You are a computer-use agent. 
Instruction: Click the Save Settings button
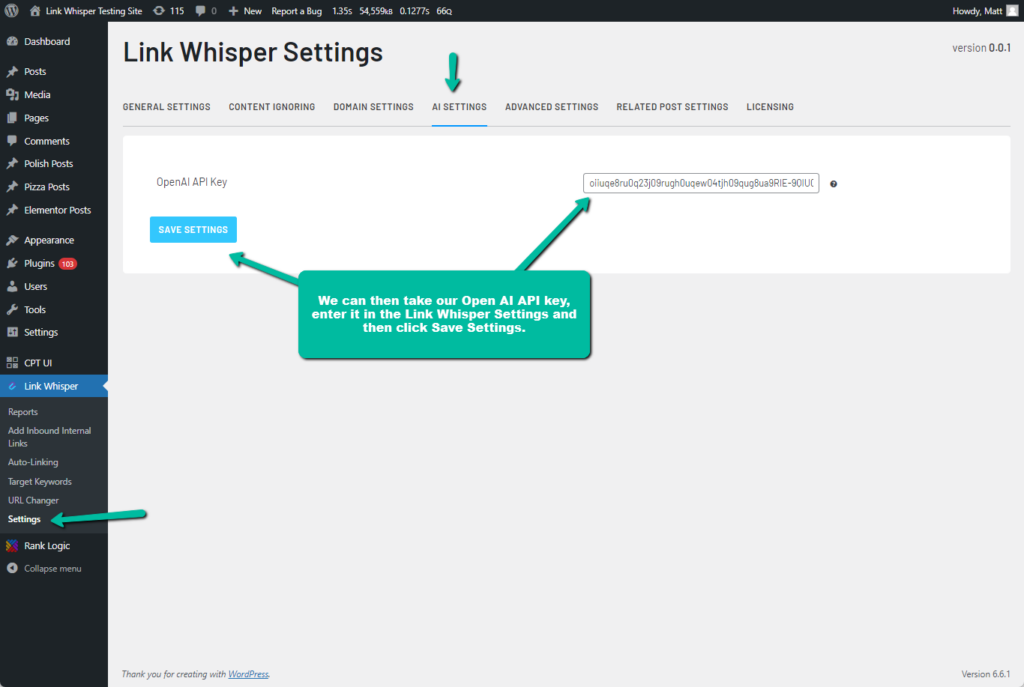193,229
